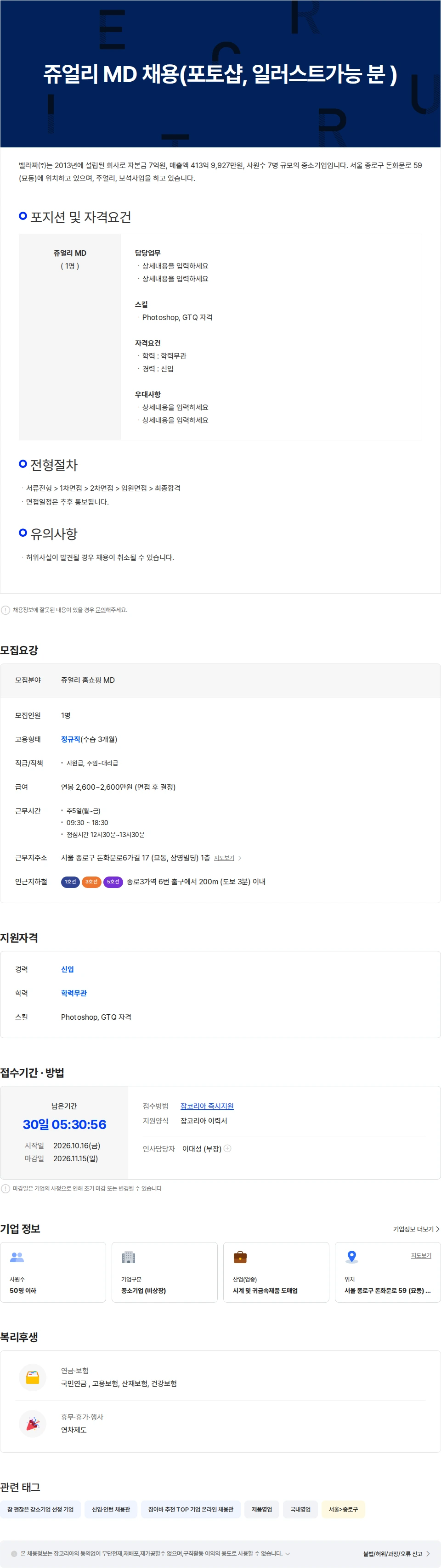Select the 참 괜찮은 강소기업 선정 기업 tag
This screenshot has height=1568, width=441.
click(x=40, y=1510)
